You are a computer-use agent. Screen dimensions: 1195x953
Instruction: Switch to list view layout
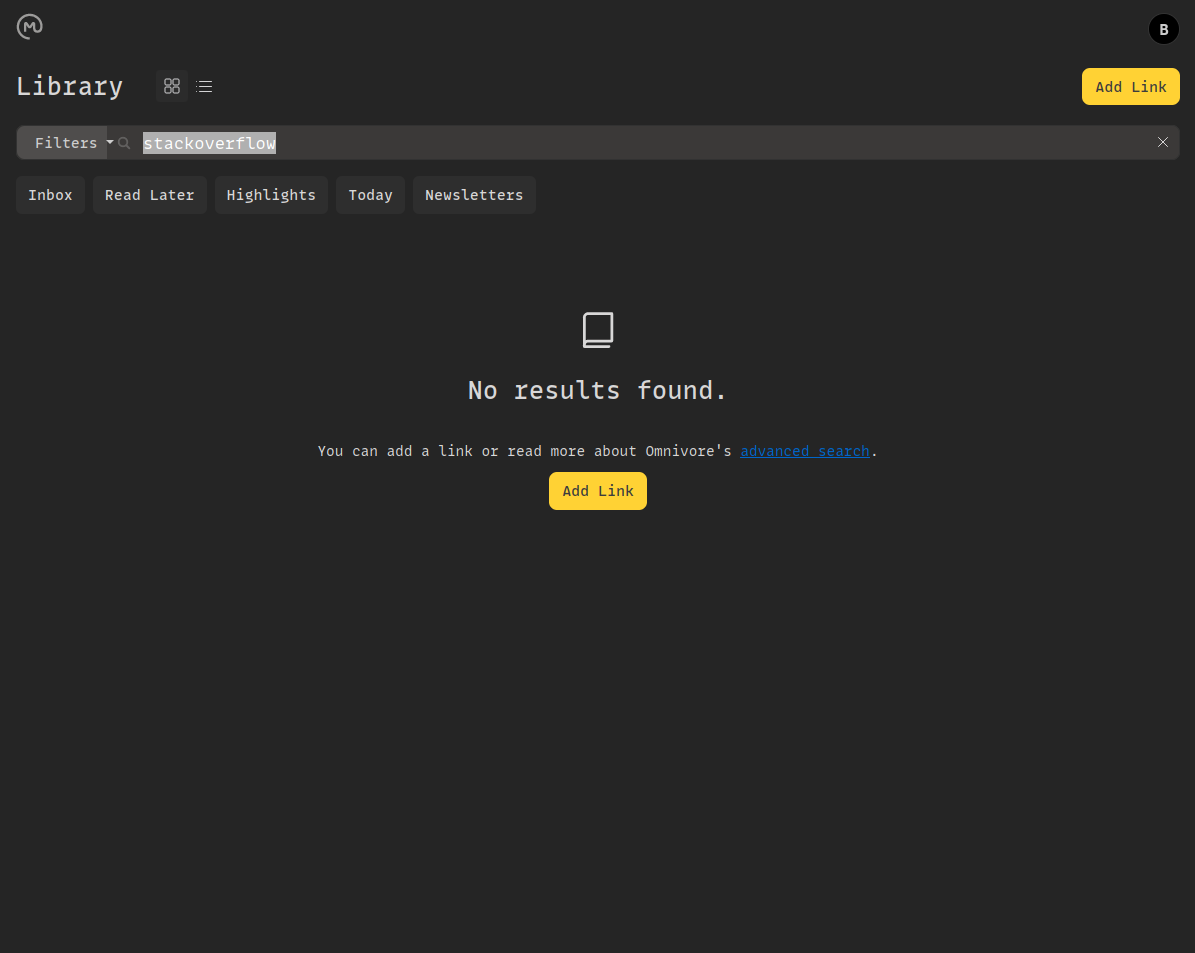click(205, 86)
